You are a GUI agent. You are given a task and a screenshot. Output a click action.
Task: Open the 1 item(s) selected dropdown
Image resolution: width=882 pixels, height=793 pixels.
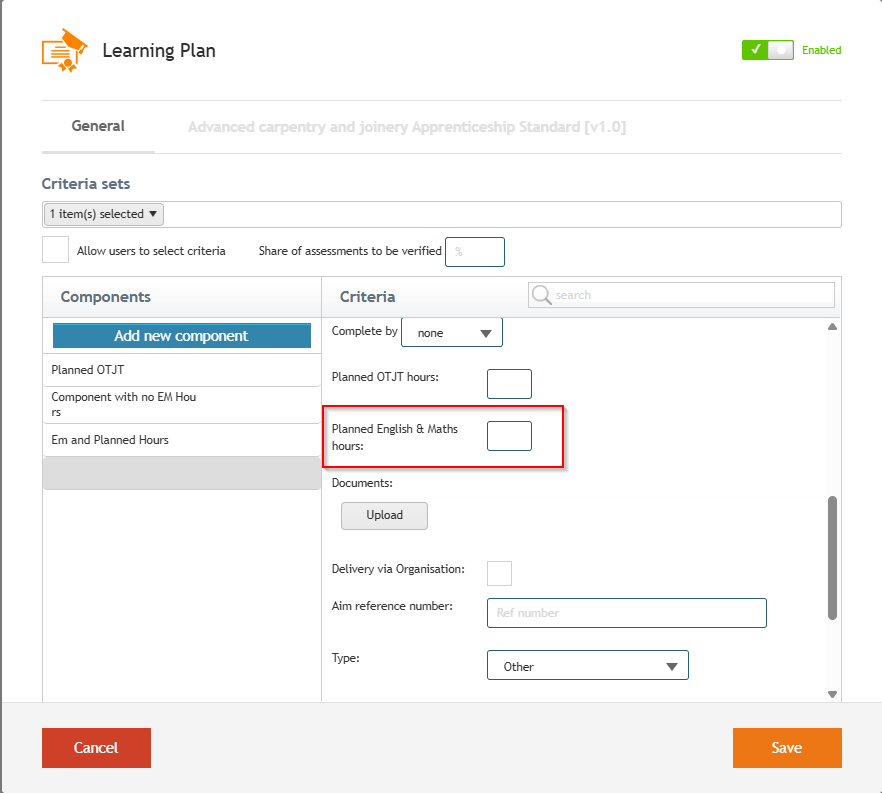(104, 214)
